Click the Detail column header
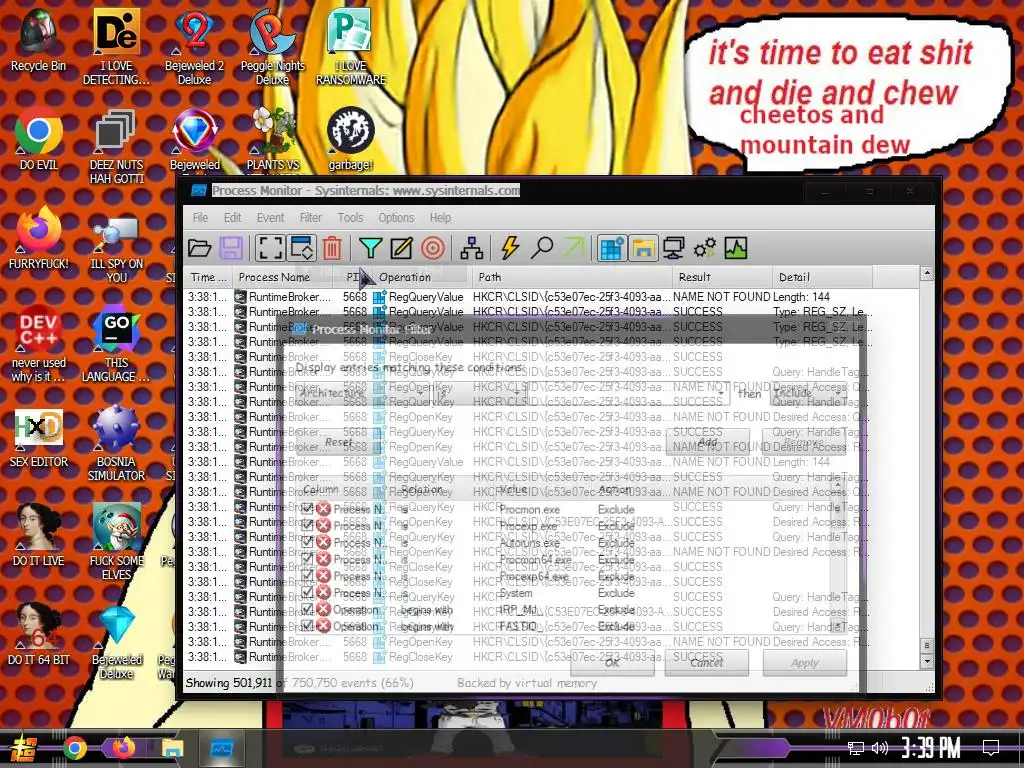 (x=822, y=277)
